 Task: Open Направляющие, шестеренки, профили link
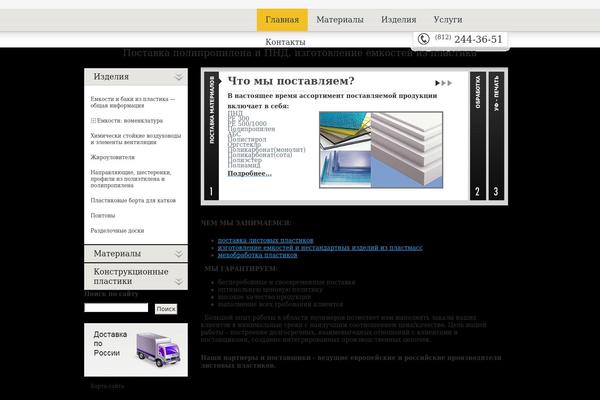[x=130, y=179]
